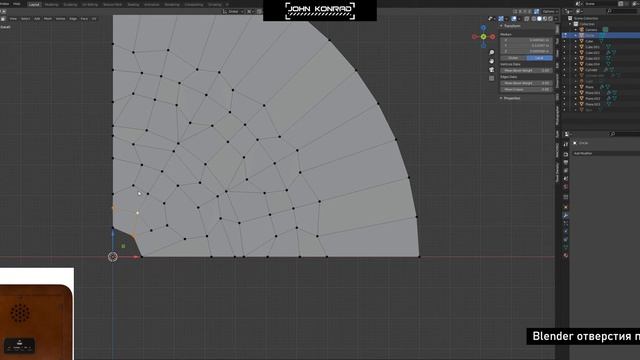Select the Global transform button
The width and height of the screenshot is (640, 360).
click(x=513, y=58)
